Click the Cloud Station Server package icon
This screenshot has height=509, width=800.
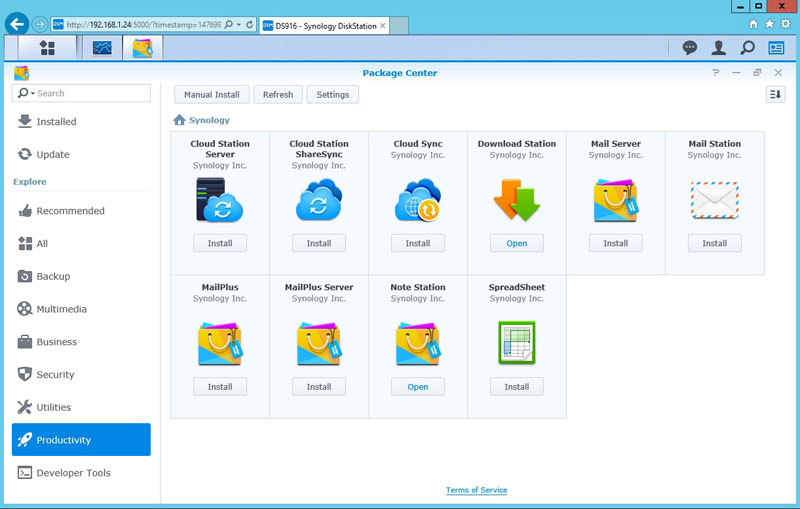(x=220, y=199)
